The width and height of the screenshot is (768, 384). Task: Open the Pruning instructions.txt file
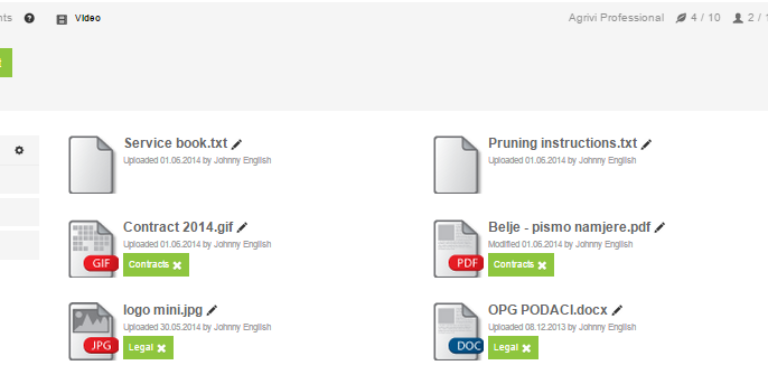pos(562,143)
